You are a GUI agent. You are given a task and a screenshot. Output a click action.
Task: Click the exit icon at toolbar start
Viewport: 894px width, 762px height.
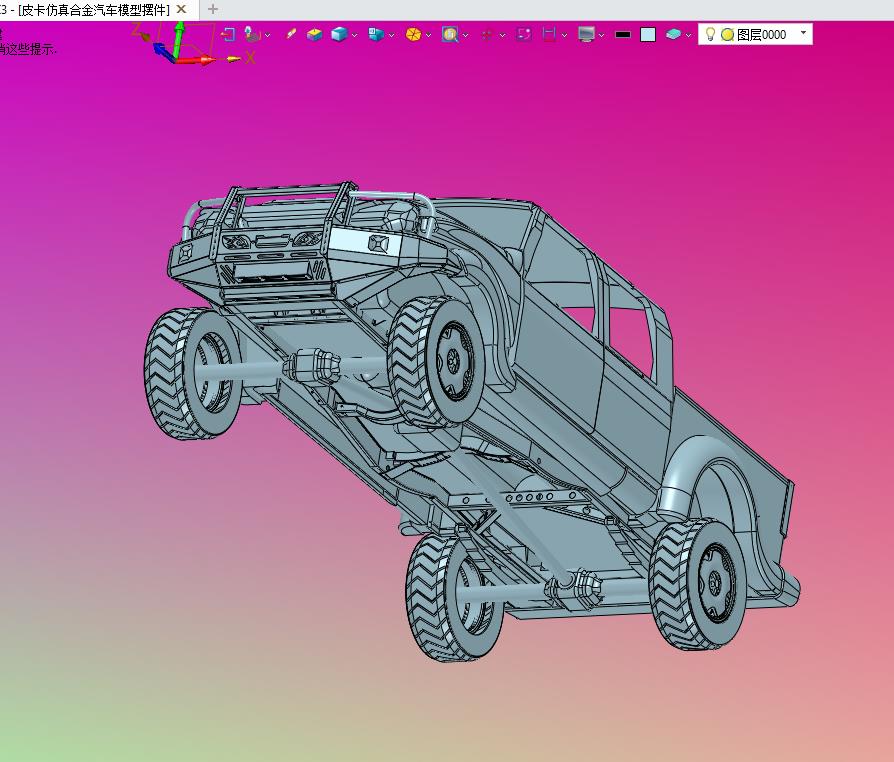[x=228, y=35]
